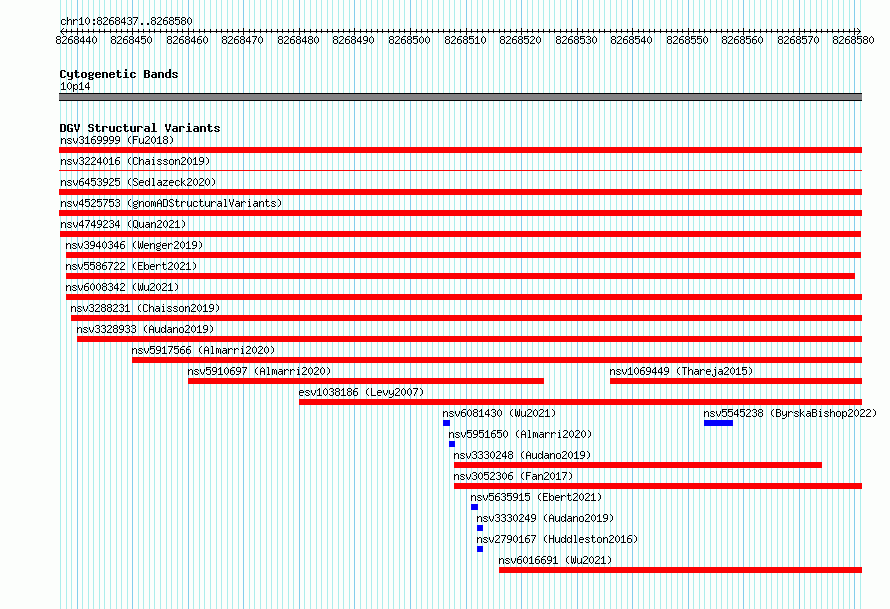Image resolution: width=890 pixels, height=609 pixels.
Task: Click the blue bar under nsv5545238
Action: 718,423
